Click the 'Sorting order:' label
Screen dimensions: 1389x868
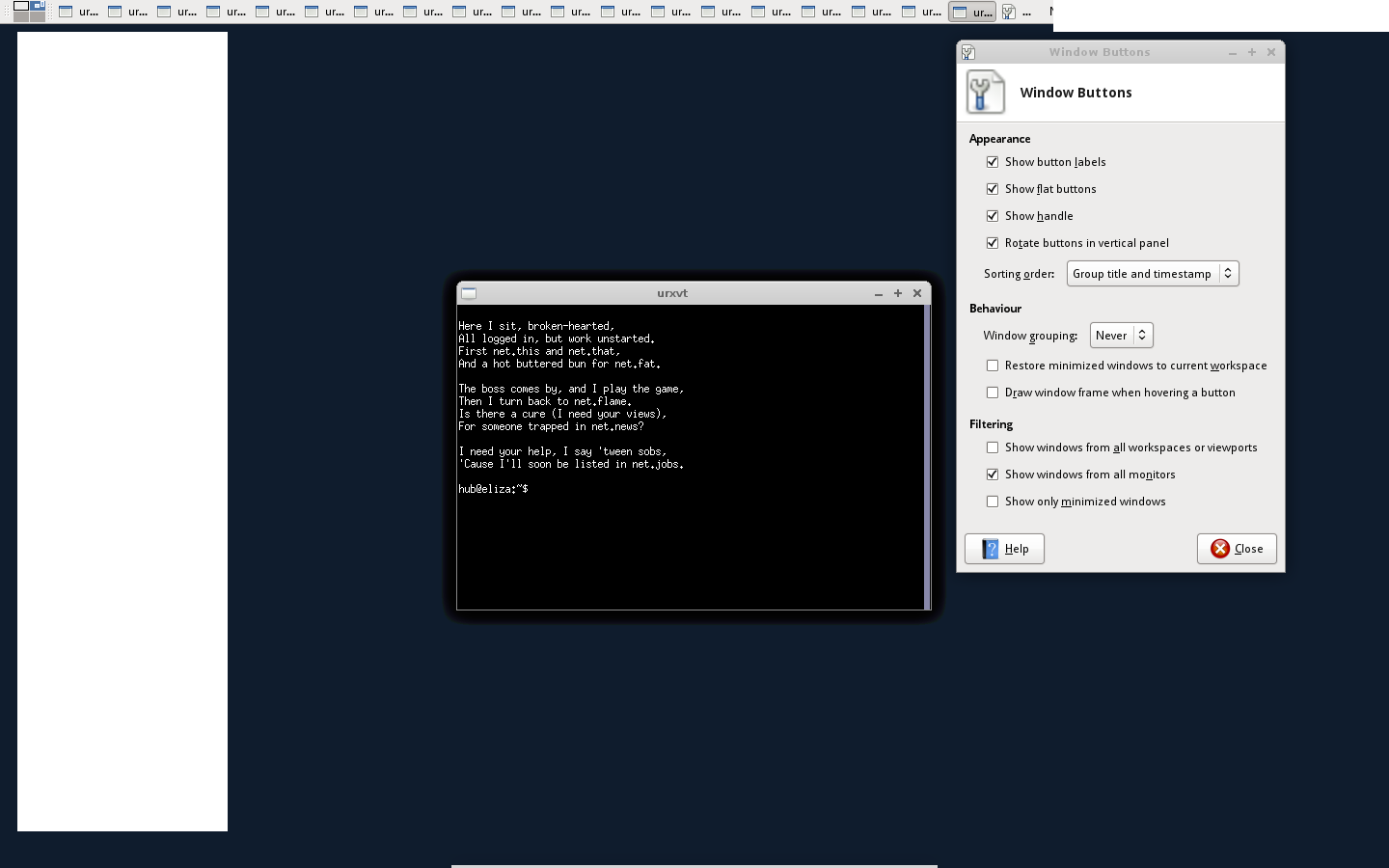click(1019, 274)
